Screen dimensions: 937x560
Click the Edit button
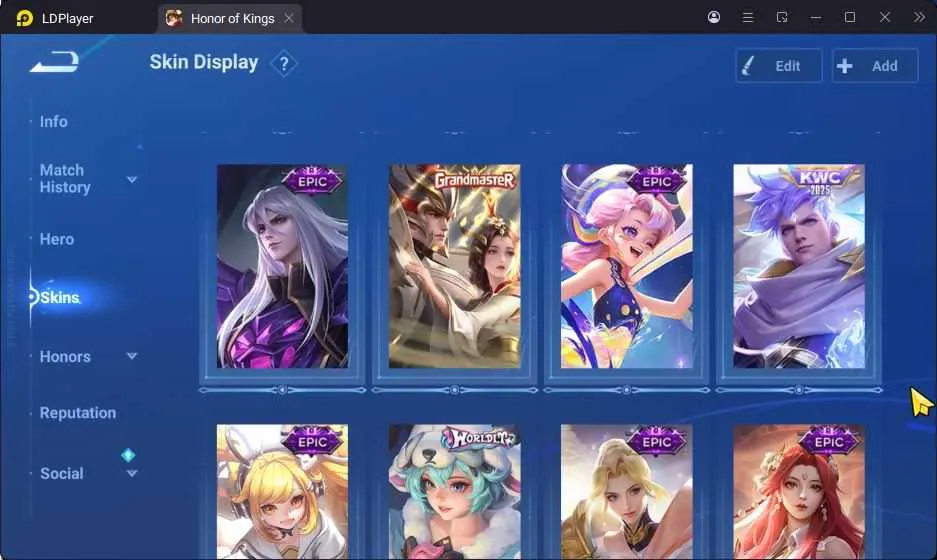point(779,66)
